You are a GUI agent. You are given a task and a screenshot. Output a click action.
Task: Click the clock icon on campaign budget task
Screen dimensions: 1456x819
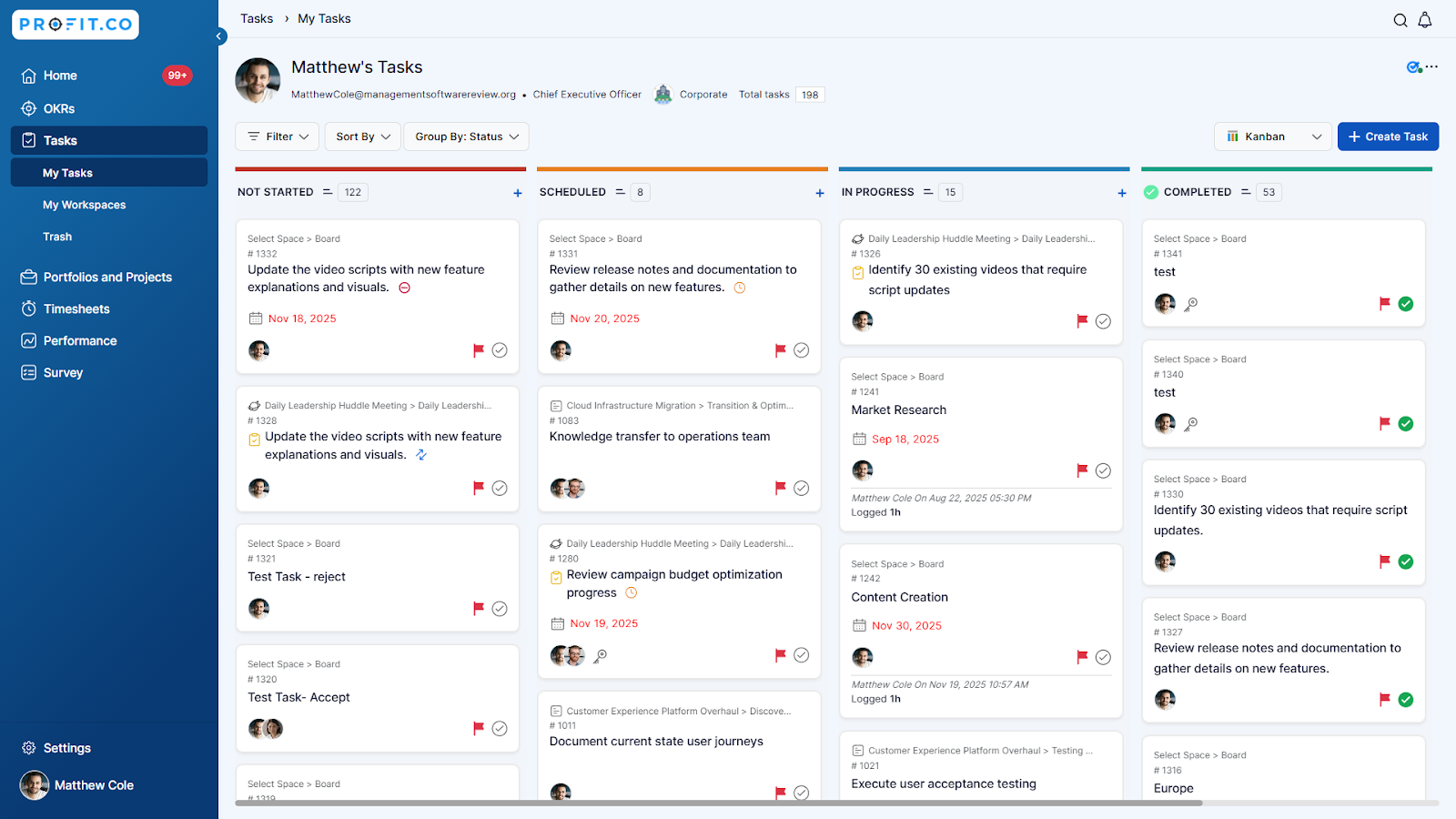[x=632, y=592]
